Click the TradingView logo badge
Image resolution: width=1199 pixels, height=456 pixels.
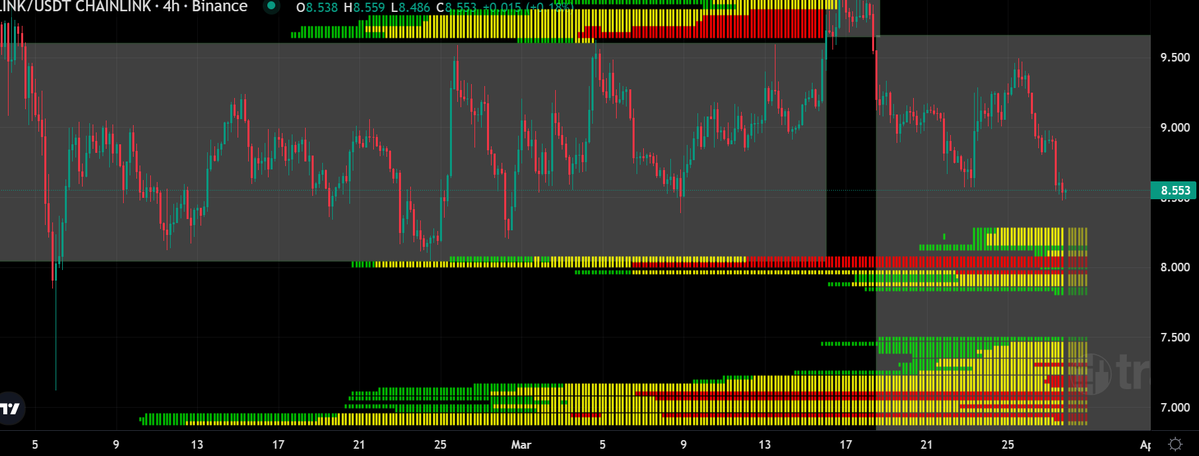coord(10,408)
